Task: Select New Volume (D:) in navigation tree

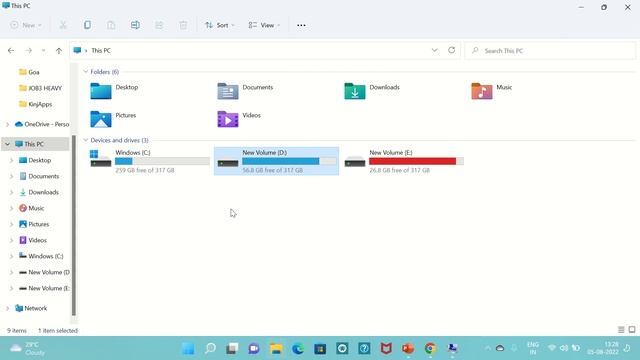Action: coord(44,272)
